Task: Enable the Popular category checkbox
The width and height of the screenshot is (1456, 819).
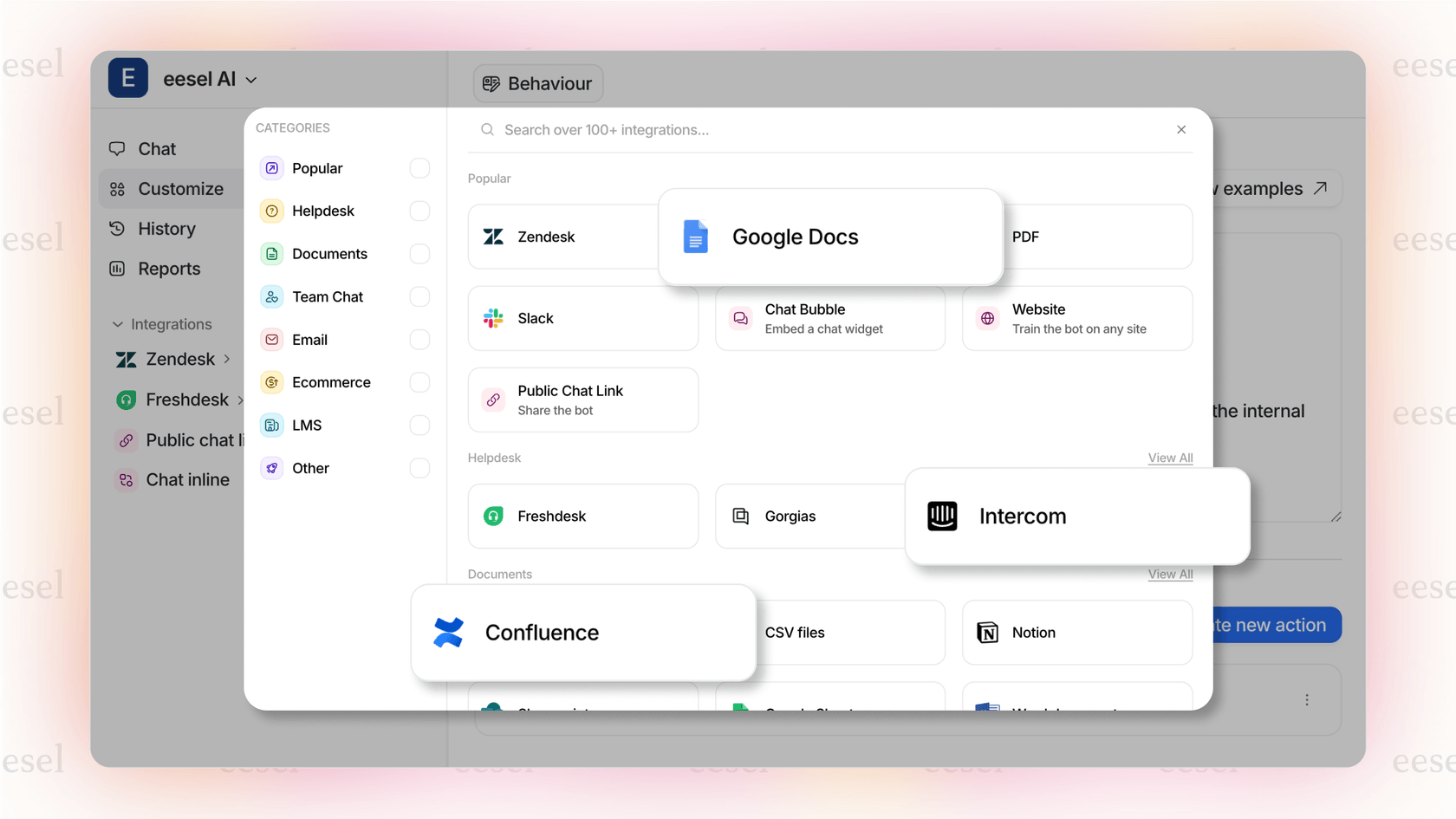Action: [x=419, y=168]
